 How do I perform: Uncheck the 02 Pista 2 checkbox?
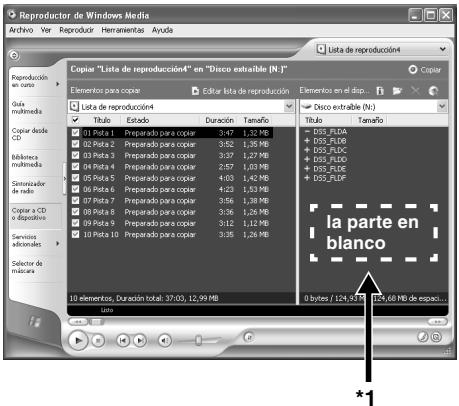pos(76,144)
